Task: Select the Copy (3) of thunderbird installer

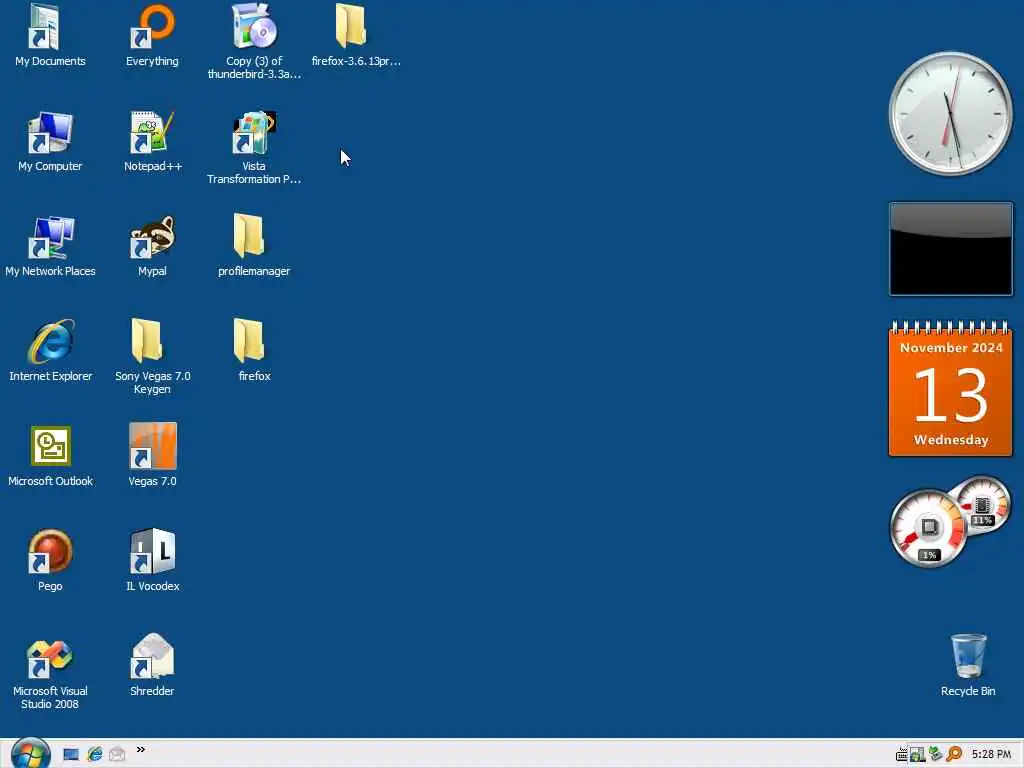Action: [254, 40]
